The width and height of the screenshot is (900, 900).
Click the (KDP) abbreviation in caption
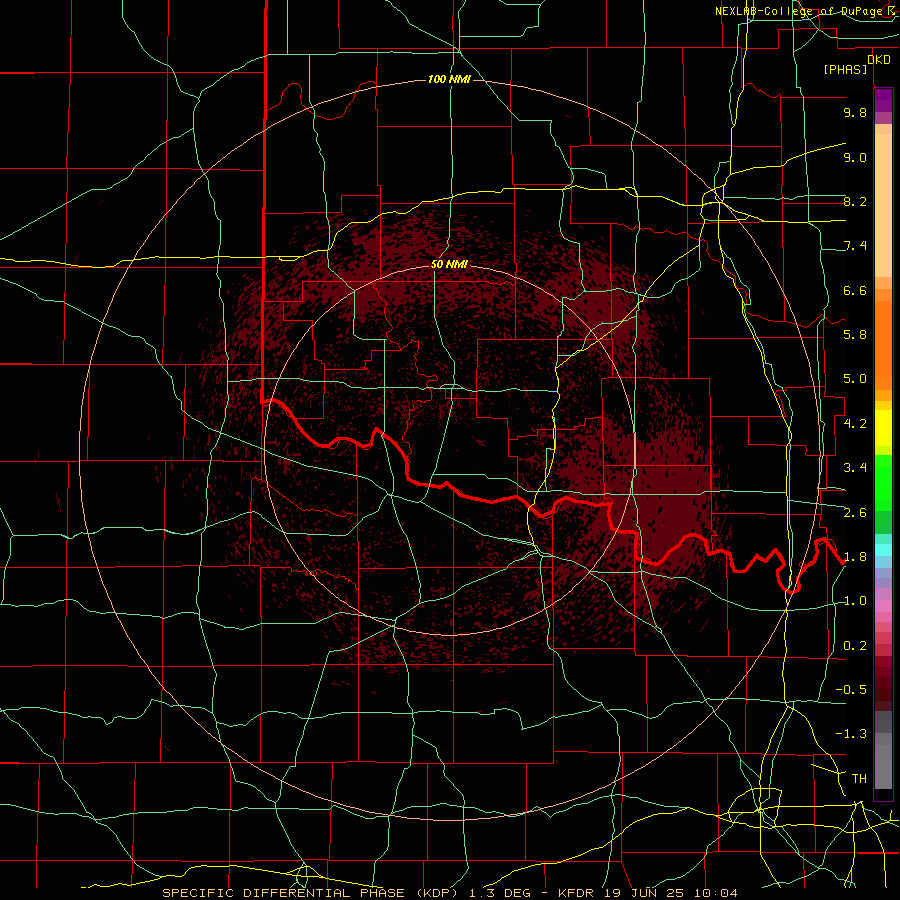coord(439,893)
